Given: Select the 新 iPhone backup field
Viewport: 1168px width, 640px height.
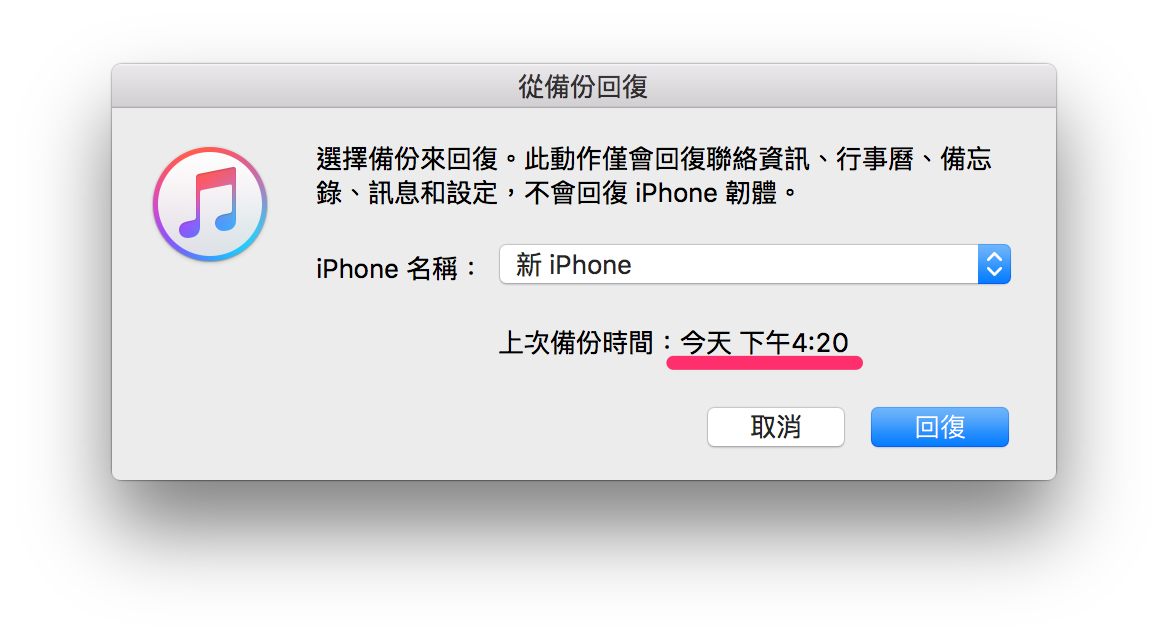Looking at the screenshot, I should click(x=755, y=264).
